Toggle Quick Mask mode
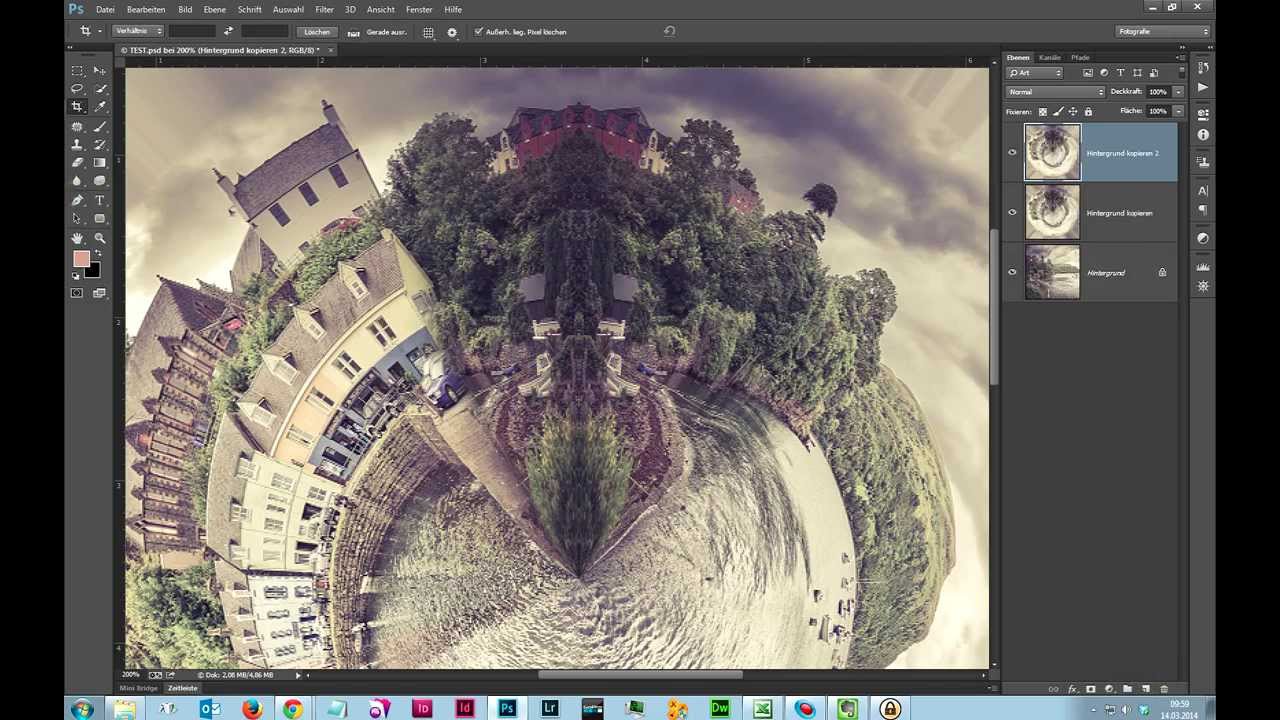The width and height of the screenshot is (1280, 720). point(77,293)
